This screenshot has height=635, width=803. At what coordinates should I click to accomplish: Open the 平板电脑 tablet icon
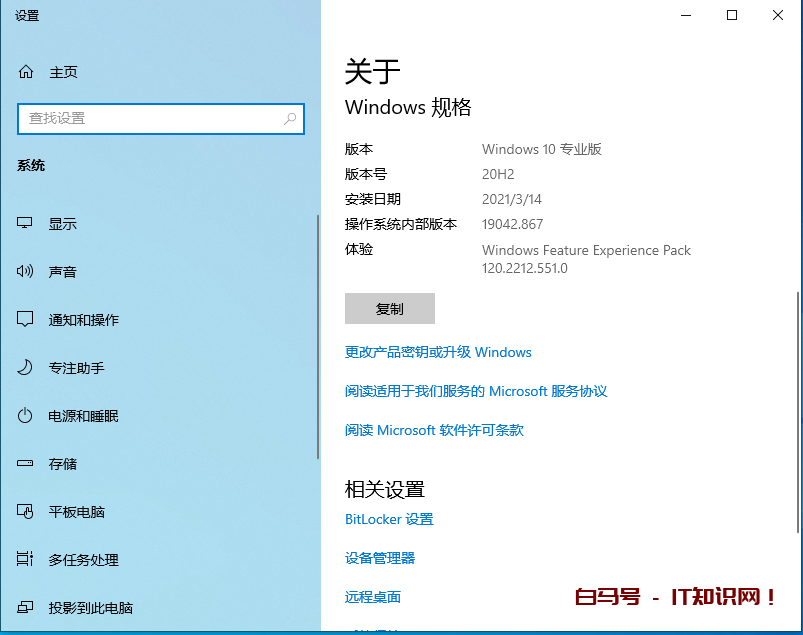26,512
